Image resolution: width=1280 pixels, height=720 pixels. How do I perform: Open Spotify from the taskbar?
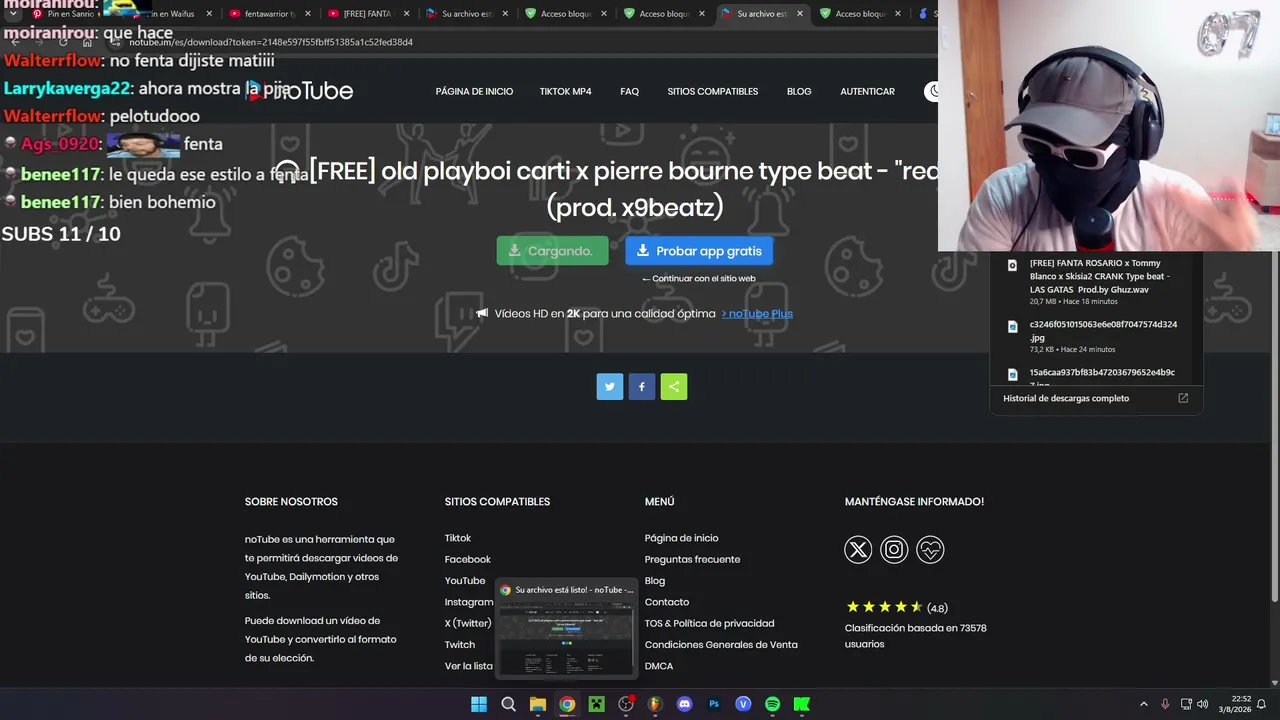click(x=772, y=704)
